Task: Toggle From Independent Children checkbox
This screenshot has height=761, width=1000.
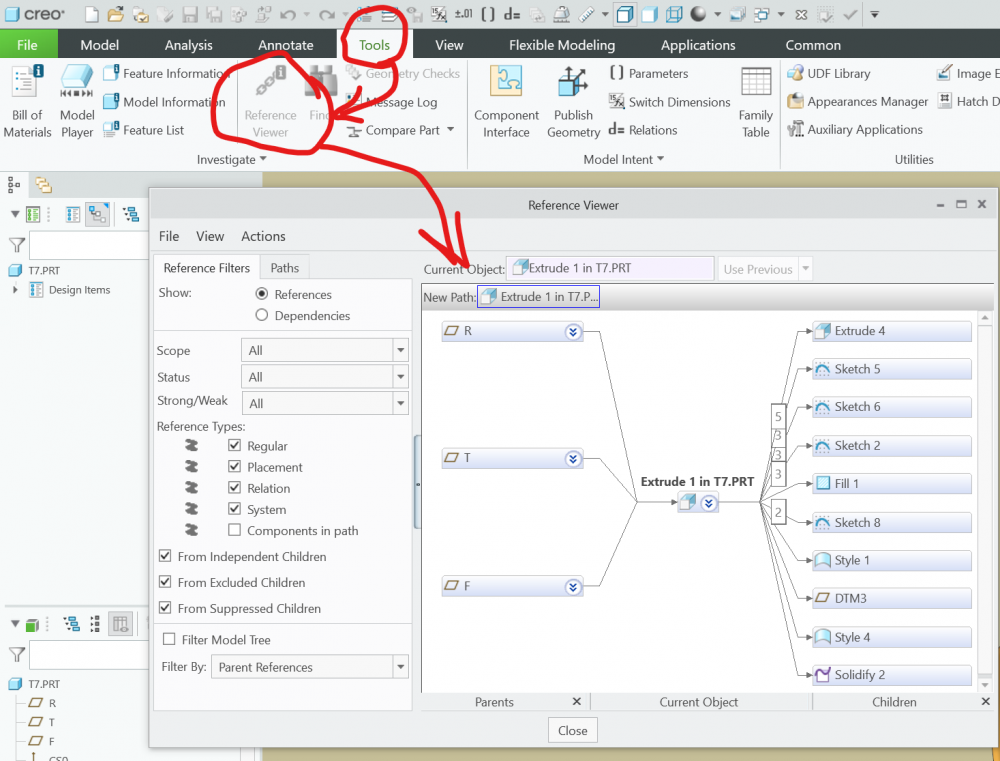Action: [165, 556]
